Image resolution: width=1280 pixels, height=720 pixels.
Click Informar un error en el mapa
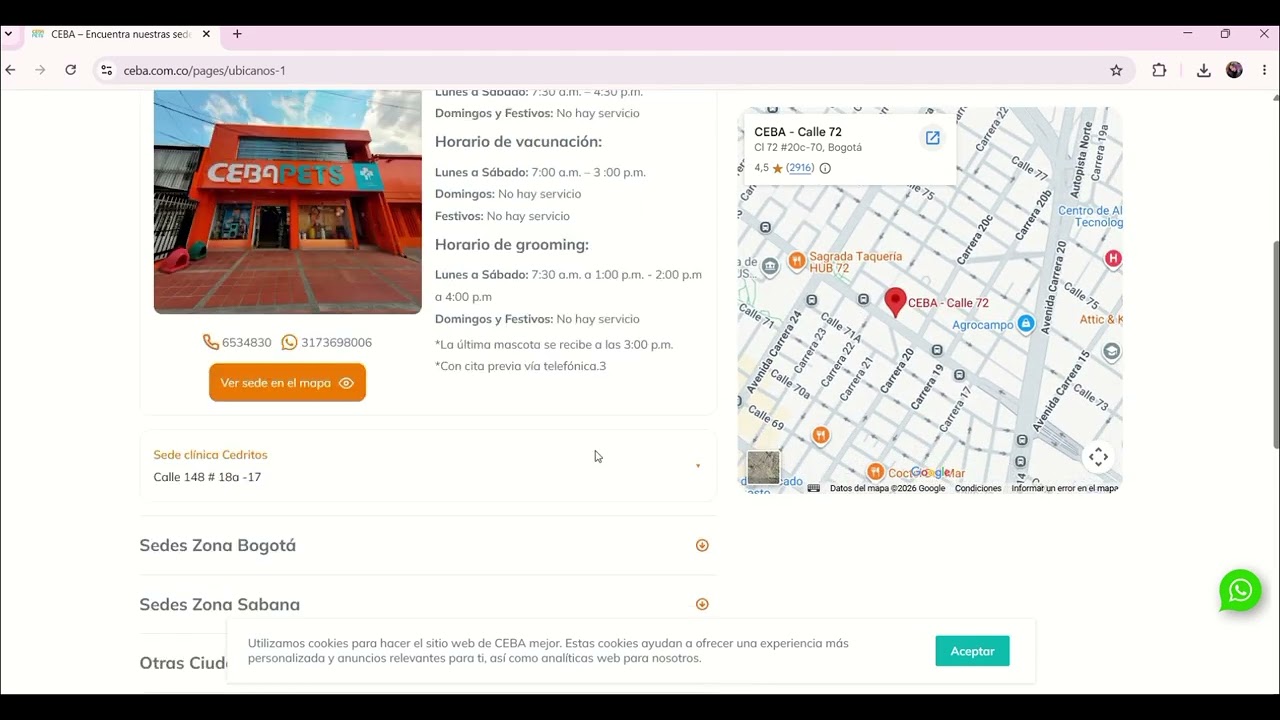tap(1065, 488)
